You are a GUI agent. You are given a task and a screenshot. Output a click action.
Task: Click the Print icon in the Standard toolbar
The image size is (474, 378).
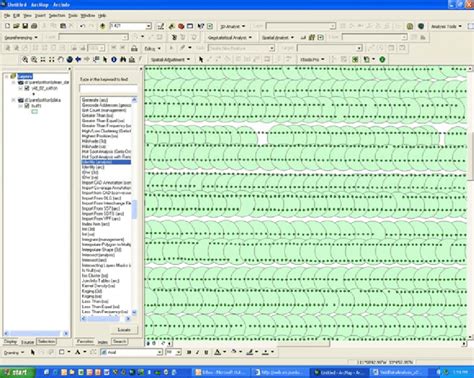click(34, 26)
